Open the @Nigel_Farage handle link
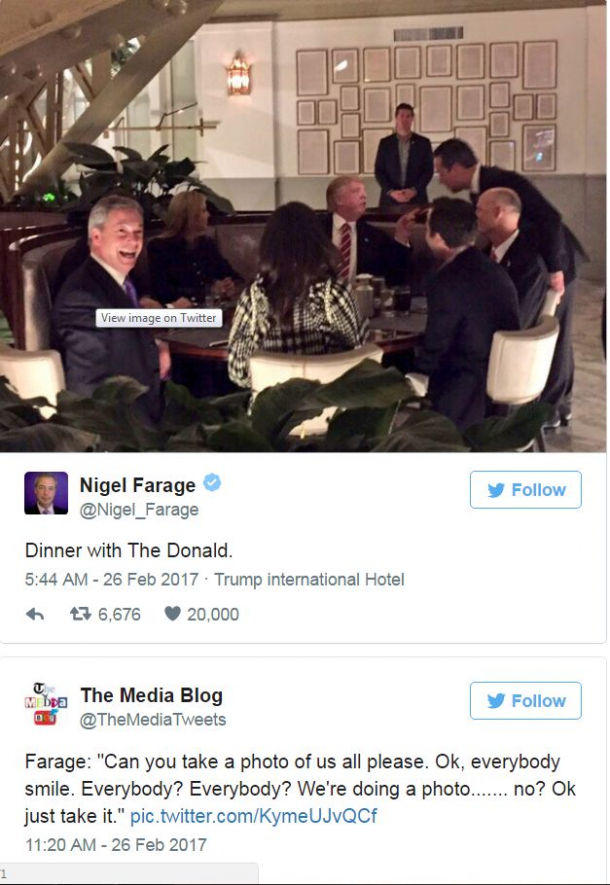Viewport: 610px width, 885px height. pos(139,510)
